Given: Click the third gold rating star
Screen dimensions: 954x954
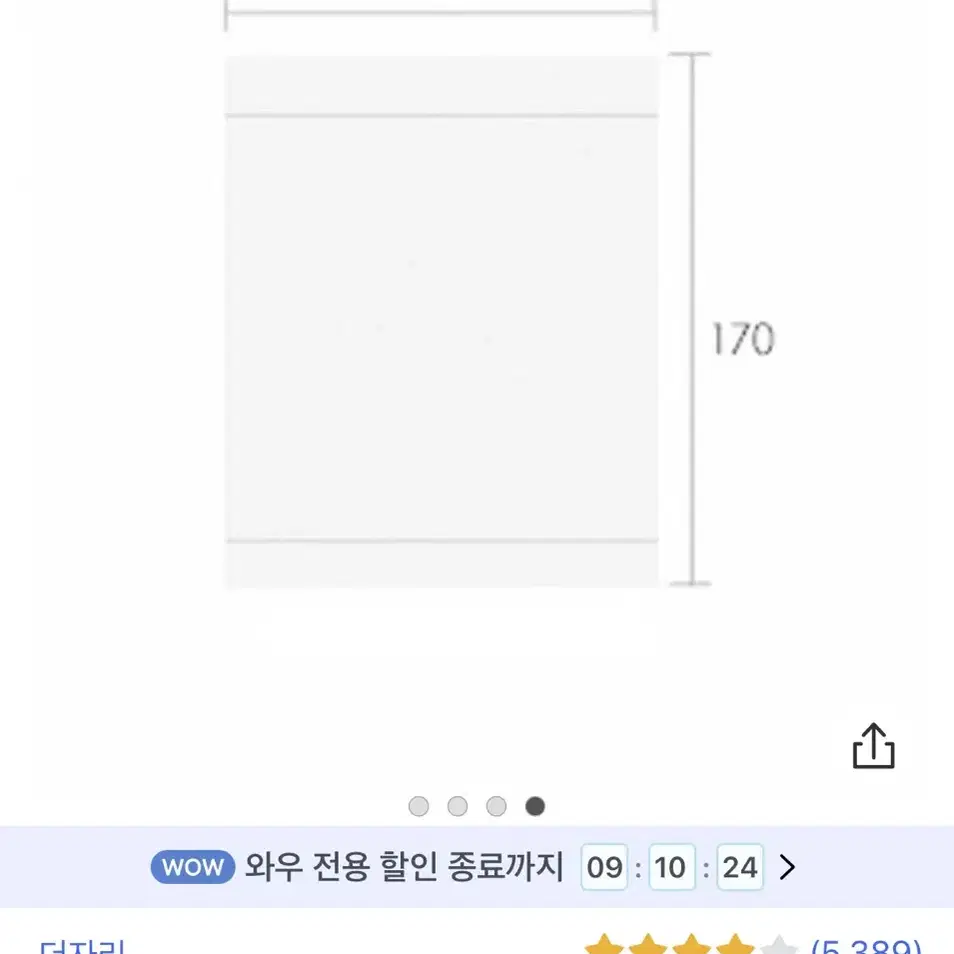Looking at the screenshot, I should point(692,944).
